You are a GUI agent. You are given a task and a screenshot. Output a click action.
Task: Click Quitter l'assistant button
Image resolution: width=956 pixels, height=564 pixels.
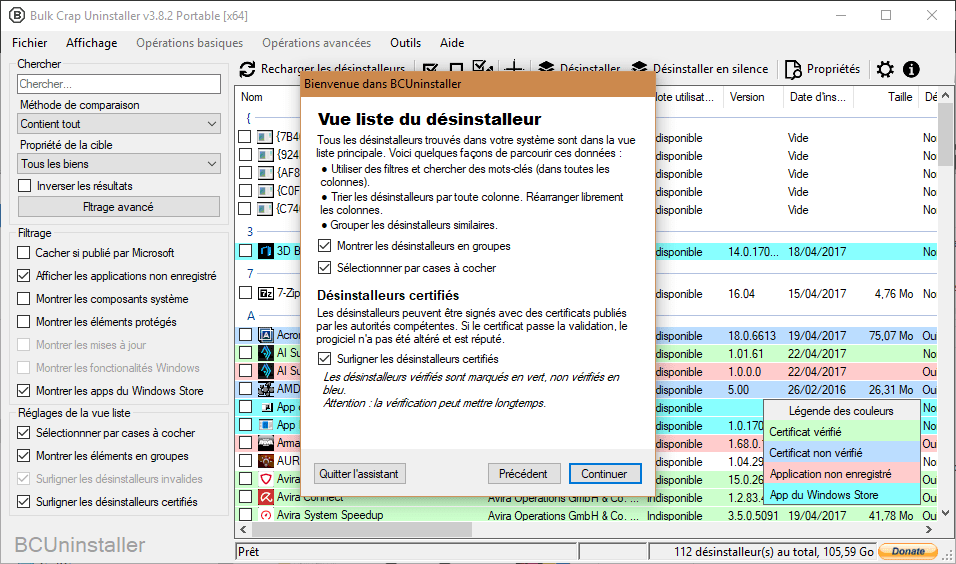358,474
